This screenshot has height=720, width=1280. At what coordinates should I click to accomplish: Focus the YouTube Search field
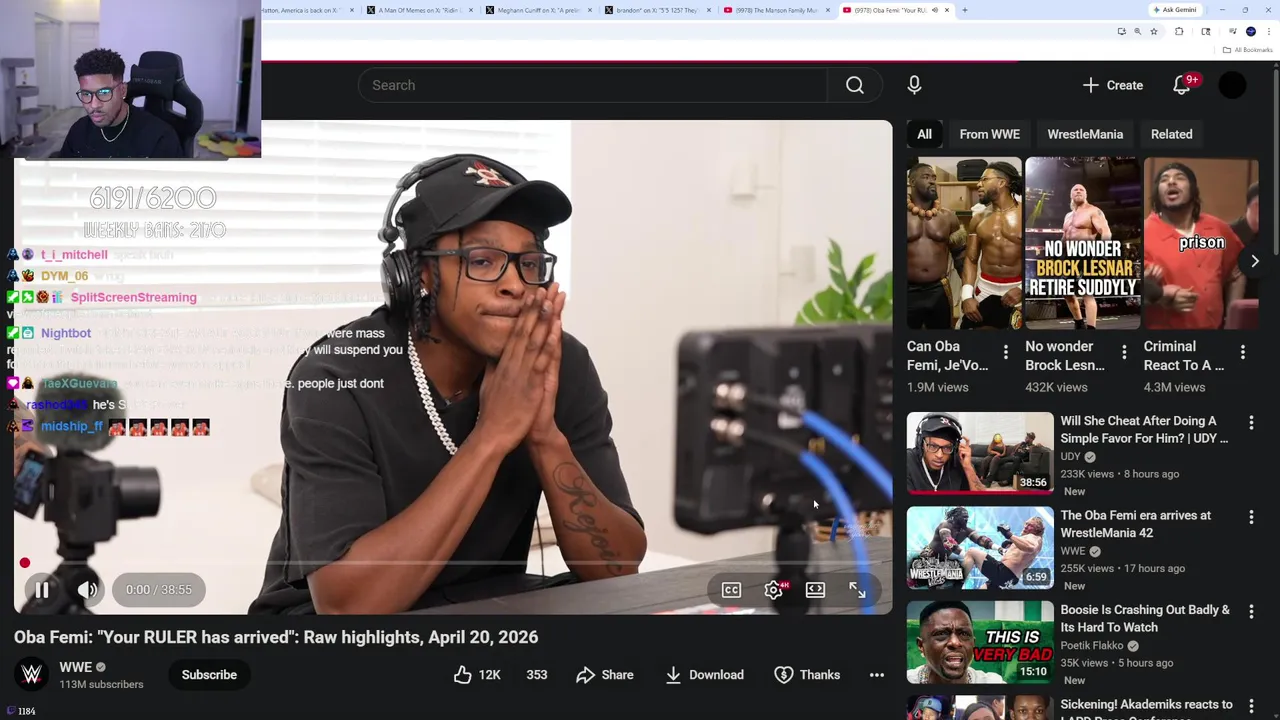coord(592,85)
